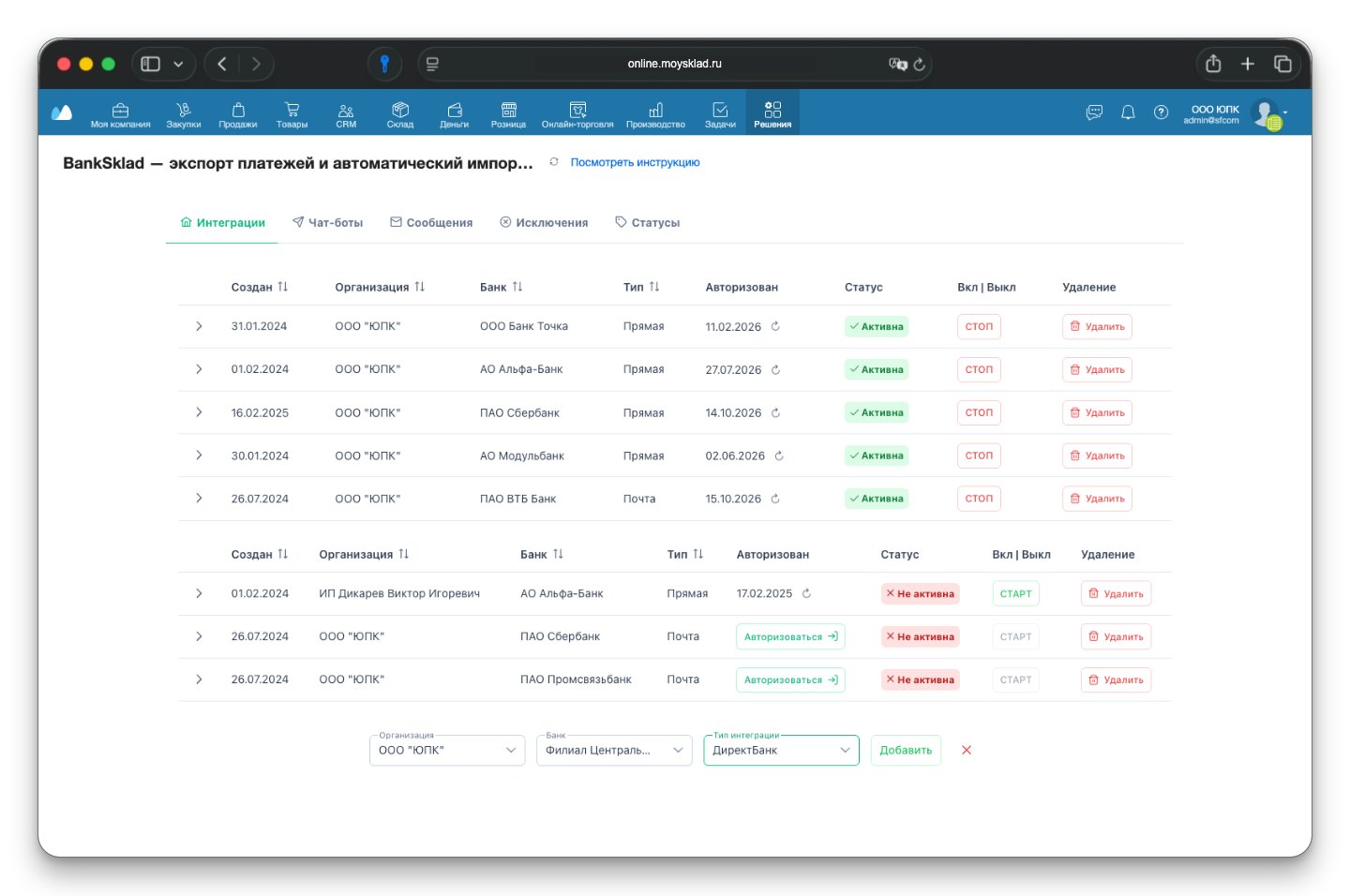This screenshot has width=1350, height=896.
Task: Open the Тип интеграции dropdown
Action: 781,750
